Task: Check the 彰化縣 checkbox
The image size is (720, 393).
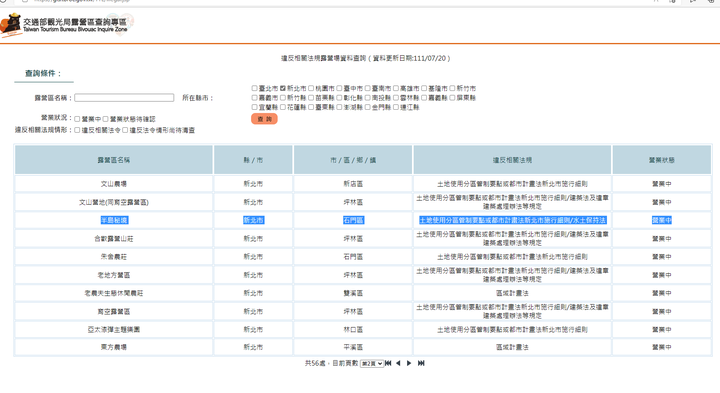Action: [339, 98]
